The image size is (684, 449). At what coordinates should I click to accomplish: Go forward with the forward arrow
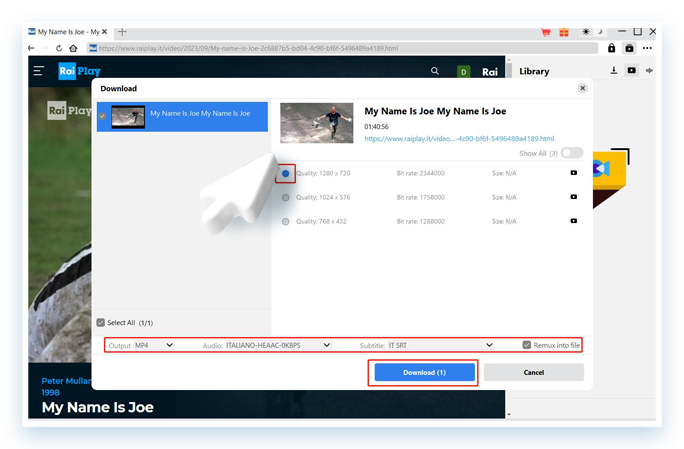tap(44, 48)
